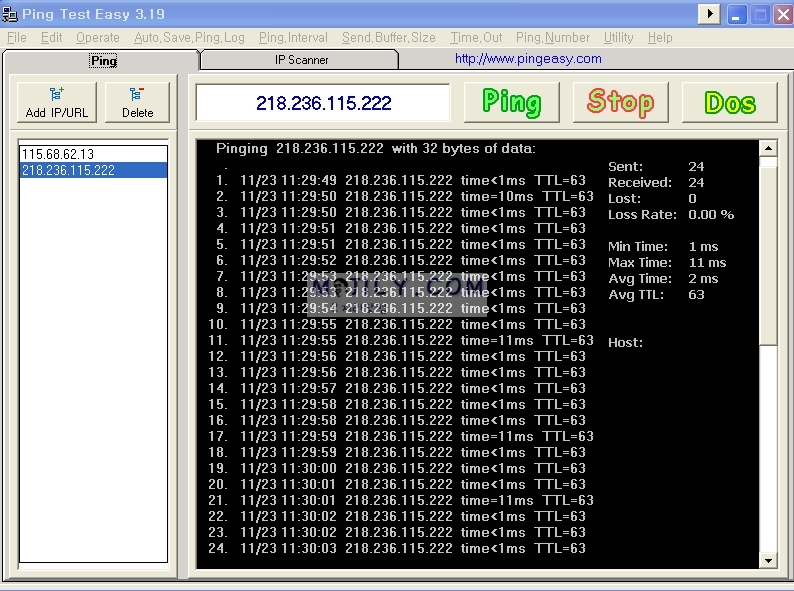The image size is (794, 591).
Task: Click ping result line 24 at 11:30:03
Action: click(x=397, y=548)
